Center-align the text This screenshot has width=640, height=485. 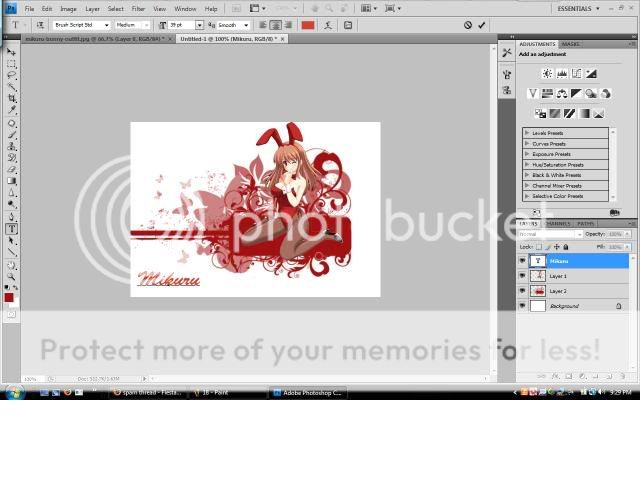pos(276,25)
